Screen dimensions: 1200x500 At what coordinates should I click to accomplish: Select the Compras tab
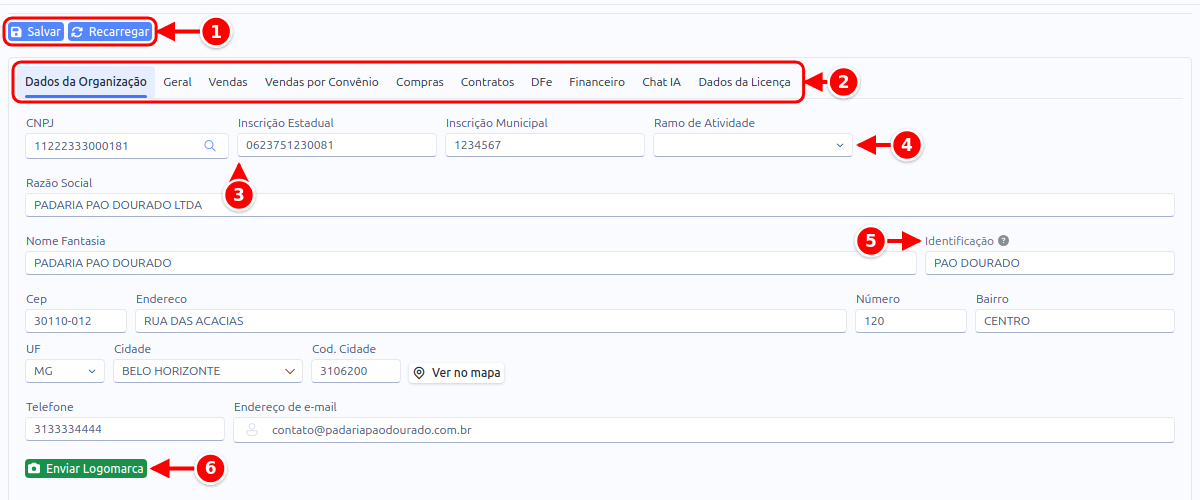coord(420,82)
